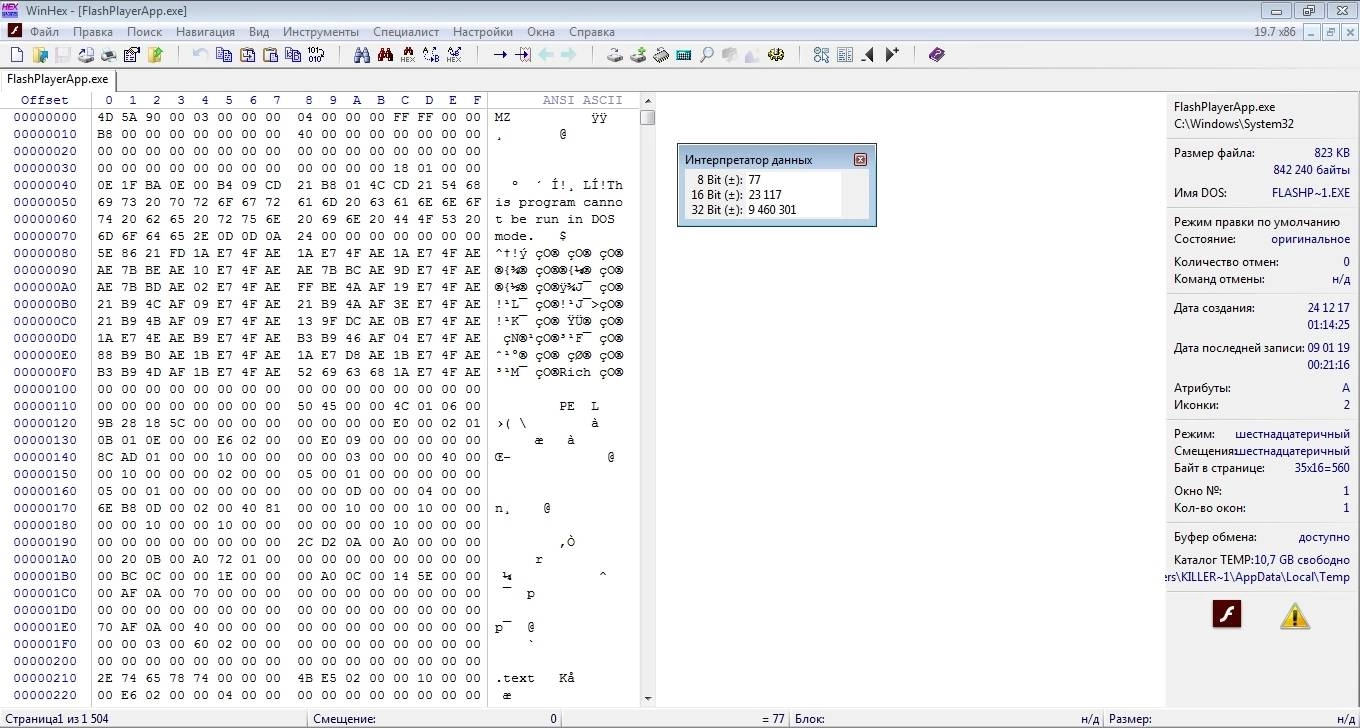
Task: Click the 'оригинальное' Состояние value
Action: pyautogui.click(x=1311, y=239)
